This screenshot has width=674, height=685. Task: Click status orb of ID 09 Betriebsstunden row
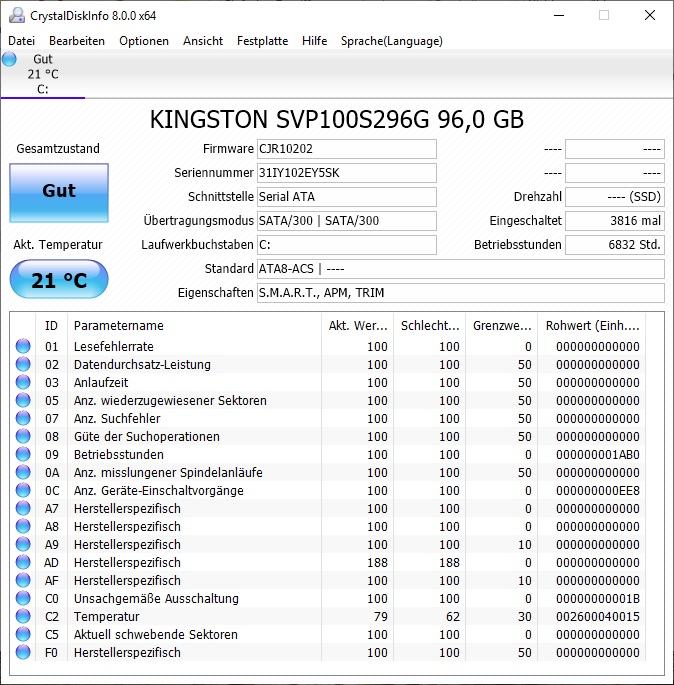point(23,454)
